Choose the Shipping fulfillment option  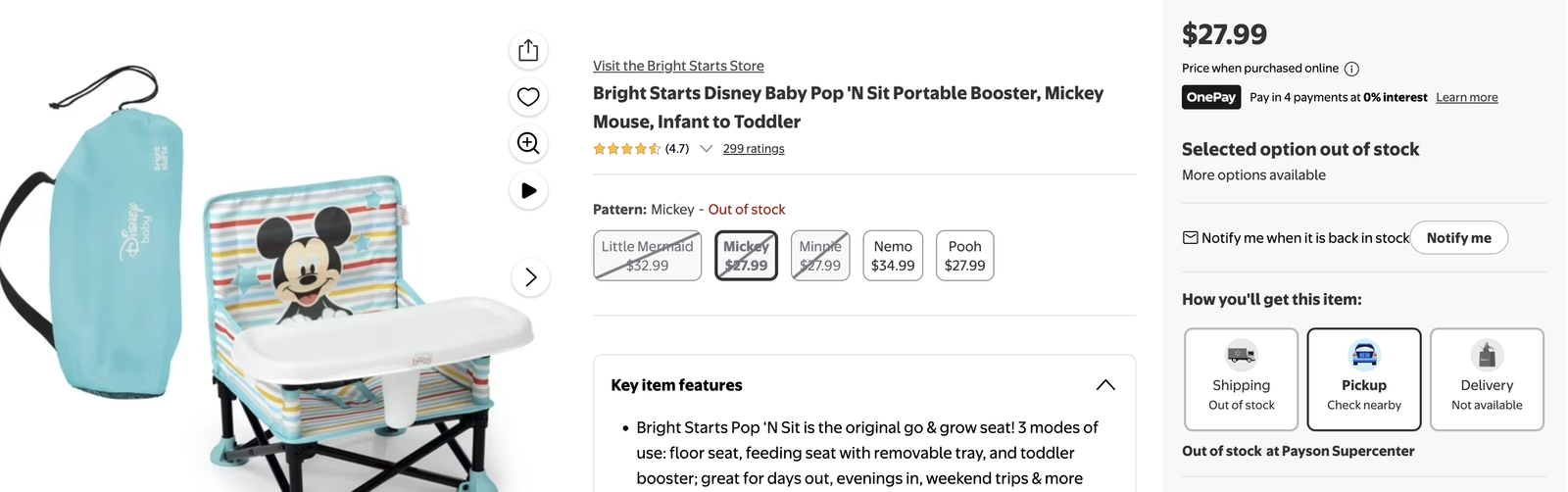1242,379
